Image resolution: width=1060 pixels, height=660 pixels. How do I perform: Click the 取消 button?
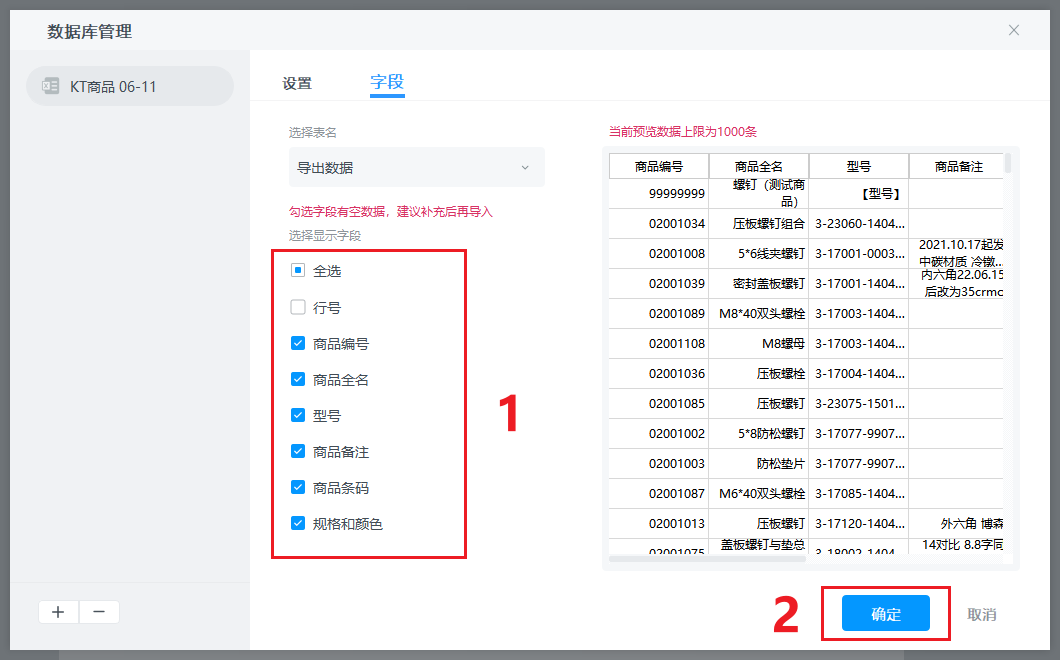(981, 614)
